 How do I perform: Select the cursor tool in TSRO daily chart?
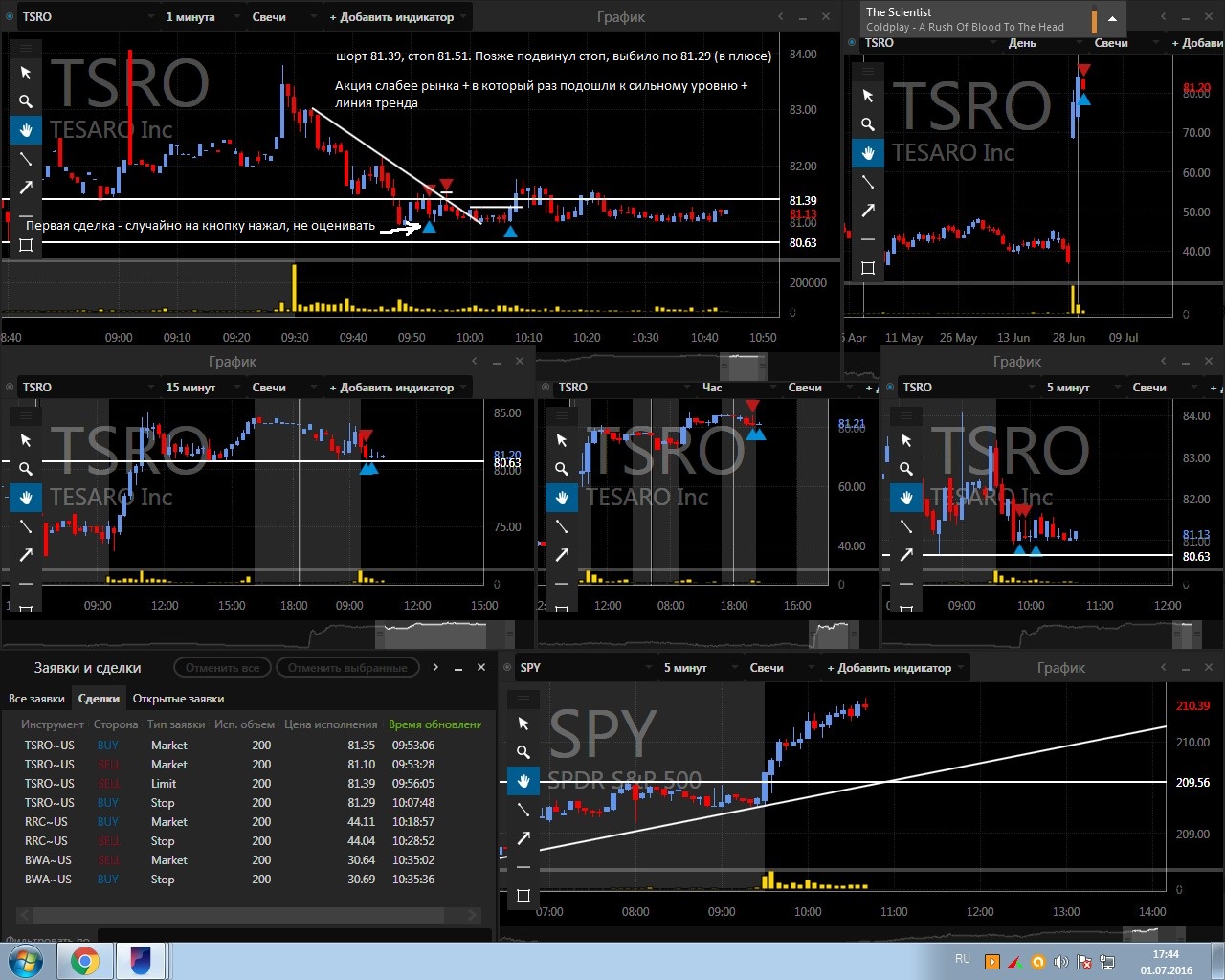coord(868,96)
